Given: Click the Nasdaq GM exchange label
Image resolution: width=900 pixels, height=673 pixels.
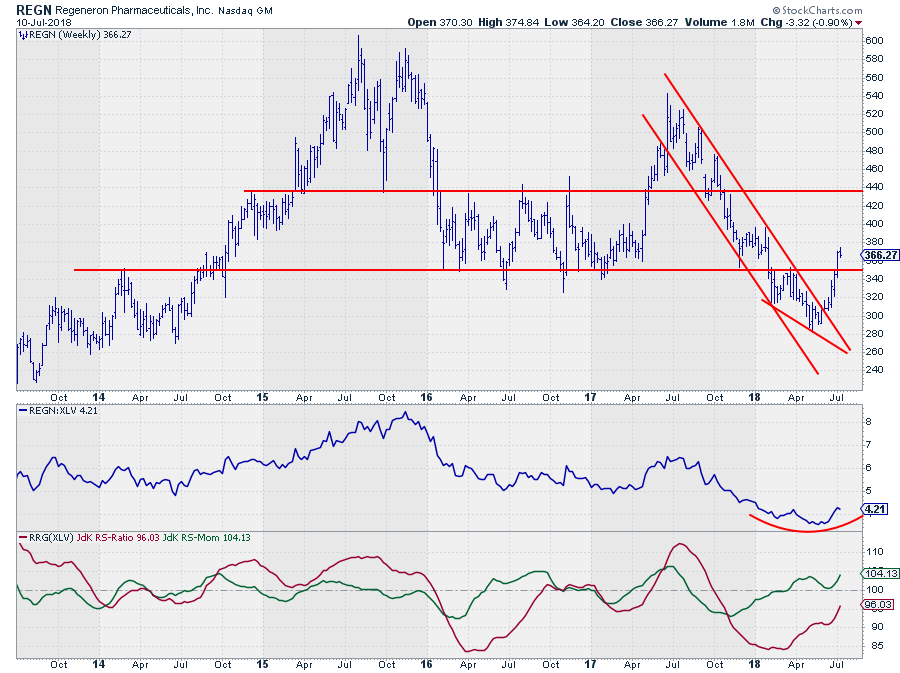Looking at the screenshot, I should tap(245, 10).
